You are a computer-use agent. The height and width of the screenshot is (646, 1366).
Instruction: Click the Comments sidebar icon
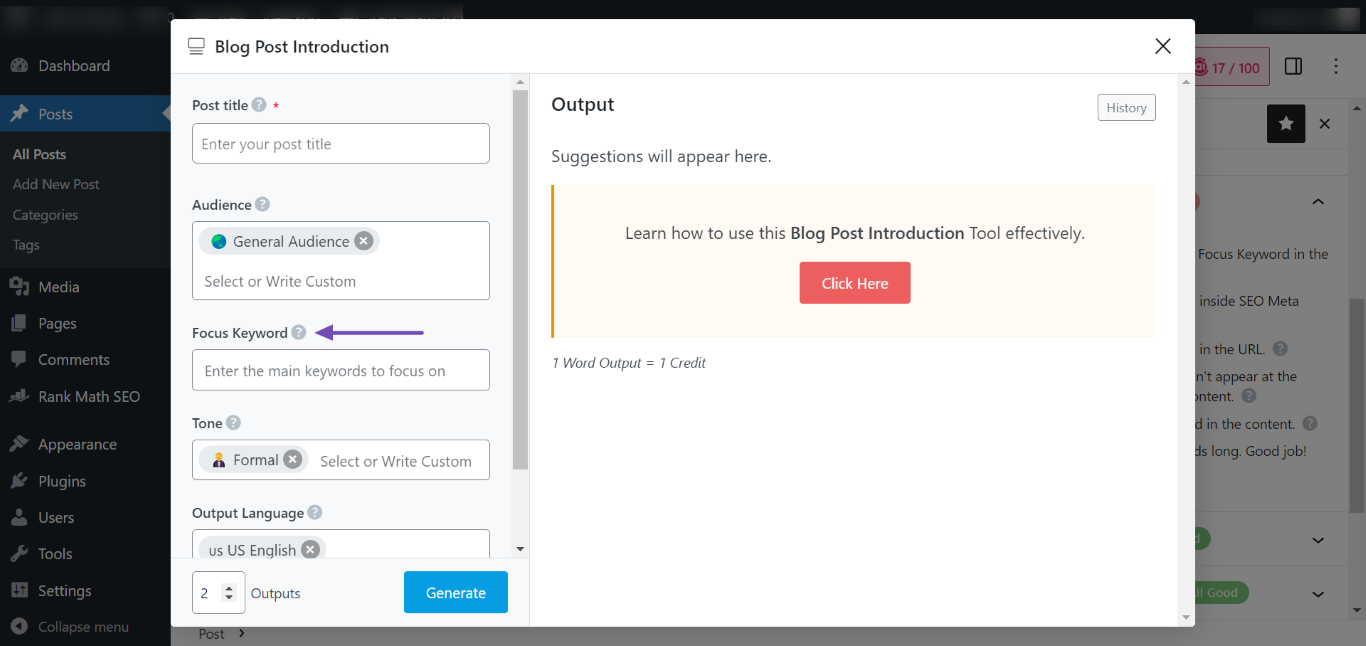pos(19,360)
